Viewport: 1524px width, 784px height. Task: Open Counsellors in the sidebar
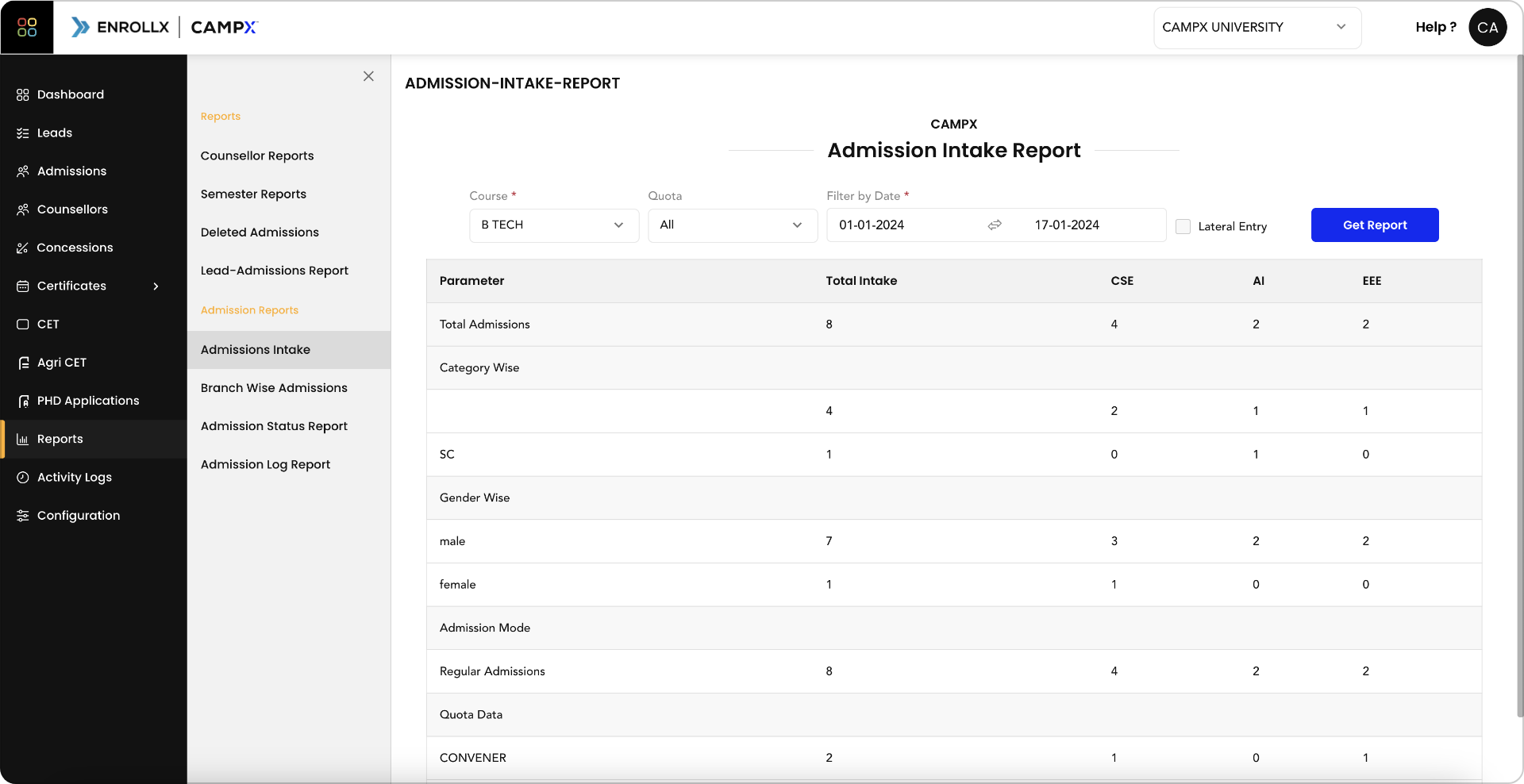(x=94, y=209)
